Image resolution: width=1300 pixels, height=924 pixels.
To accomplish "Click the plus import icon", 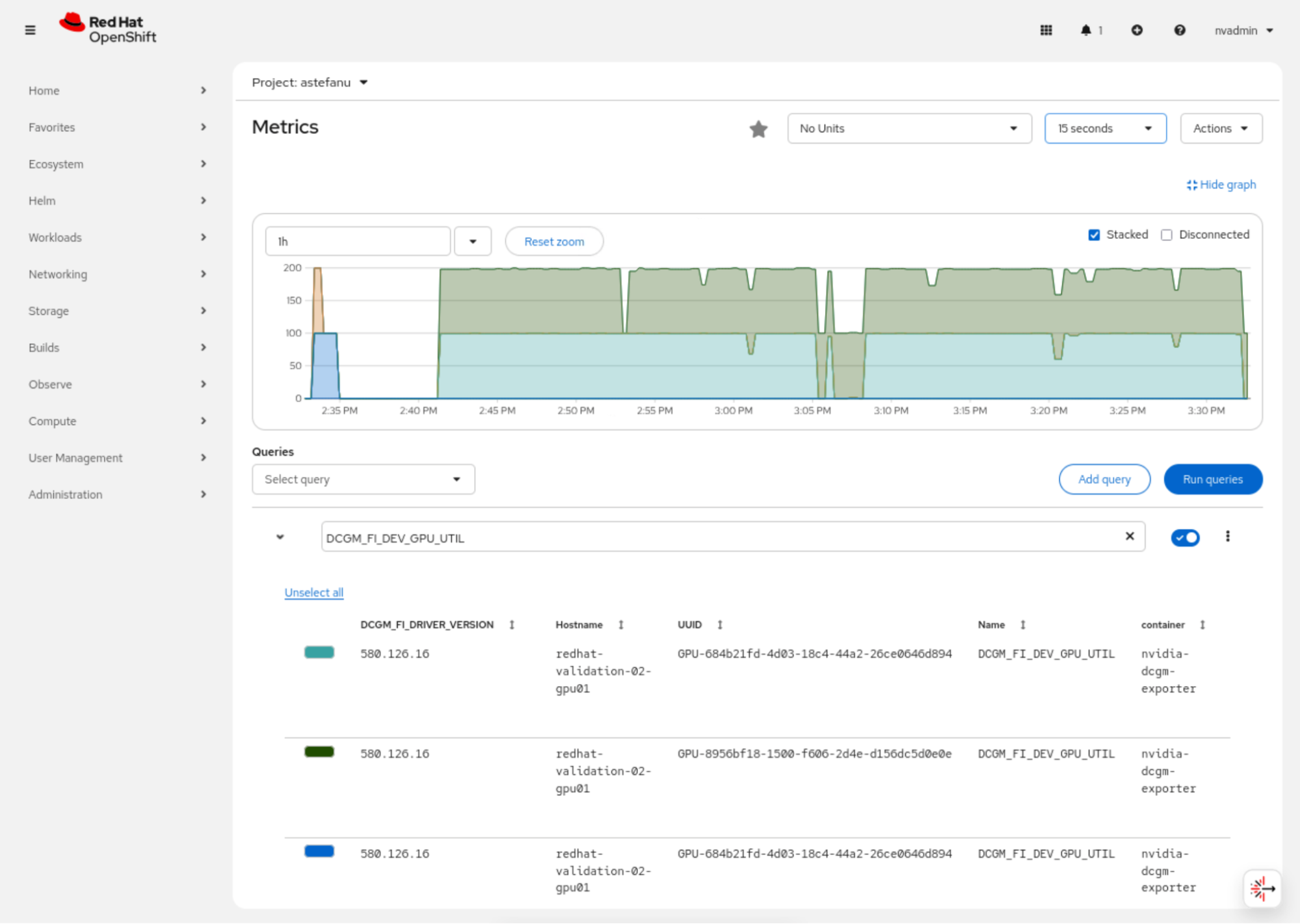I will pos(1136,30).
